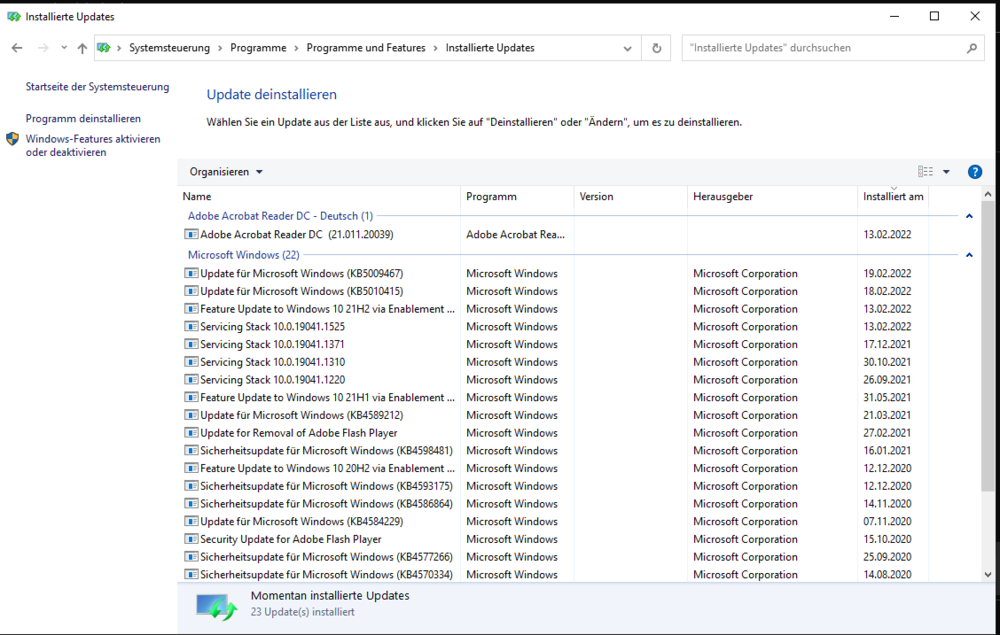Screen dimensions: 1000x635
Task: Expand the view options dropdown arrow
Action: (947, 172)
